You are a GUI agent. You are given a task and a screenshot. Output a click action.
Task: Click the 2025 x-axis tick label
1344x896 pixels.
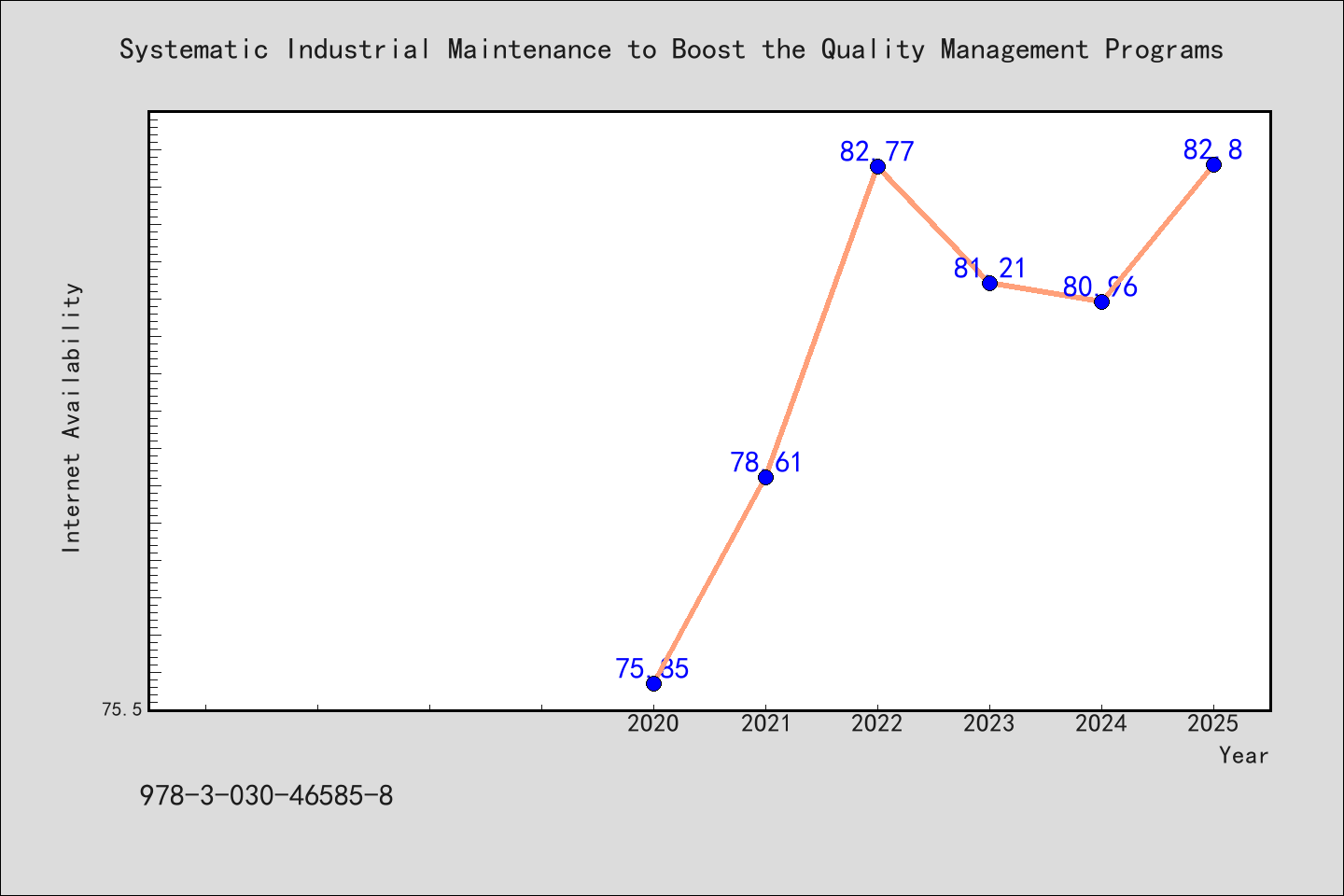pyautogui.click(x=1213, y=723)
